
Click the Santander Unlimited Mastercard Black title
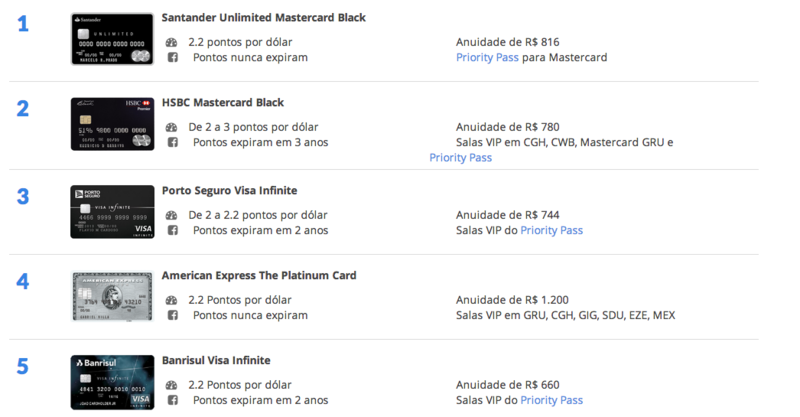coord(264,17)
